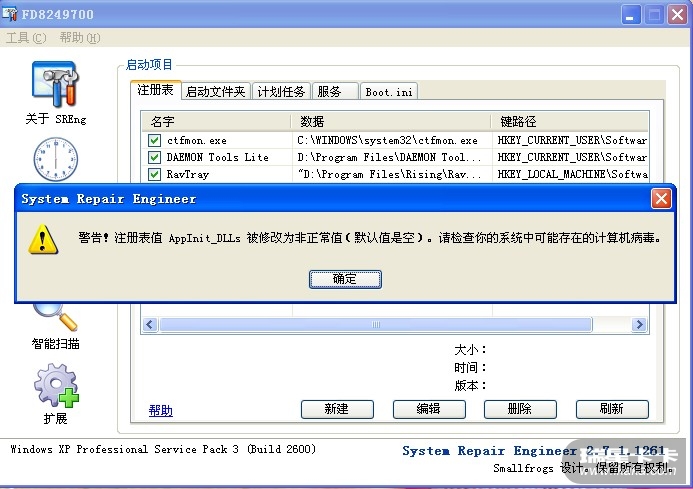Click the "D:\Program Files\Rising\Rav... data cell

tap(389, 174)
